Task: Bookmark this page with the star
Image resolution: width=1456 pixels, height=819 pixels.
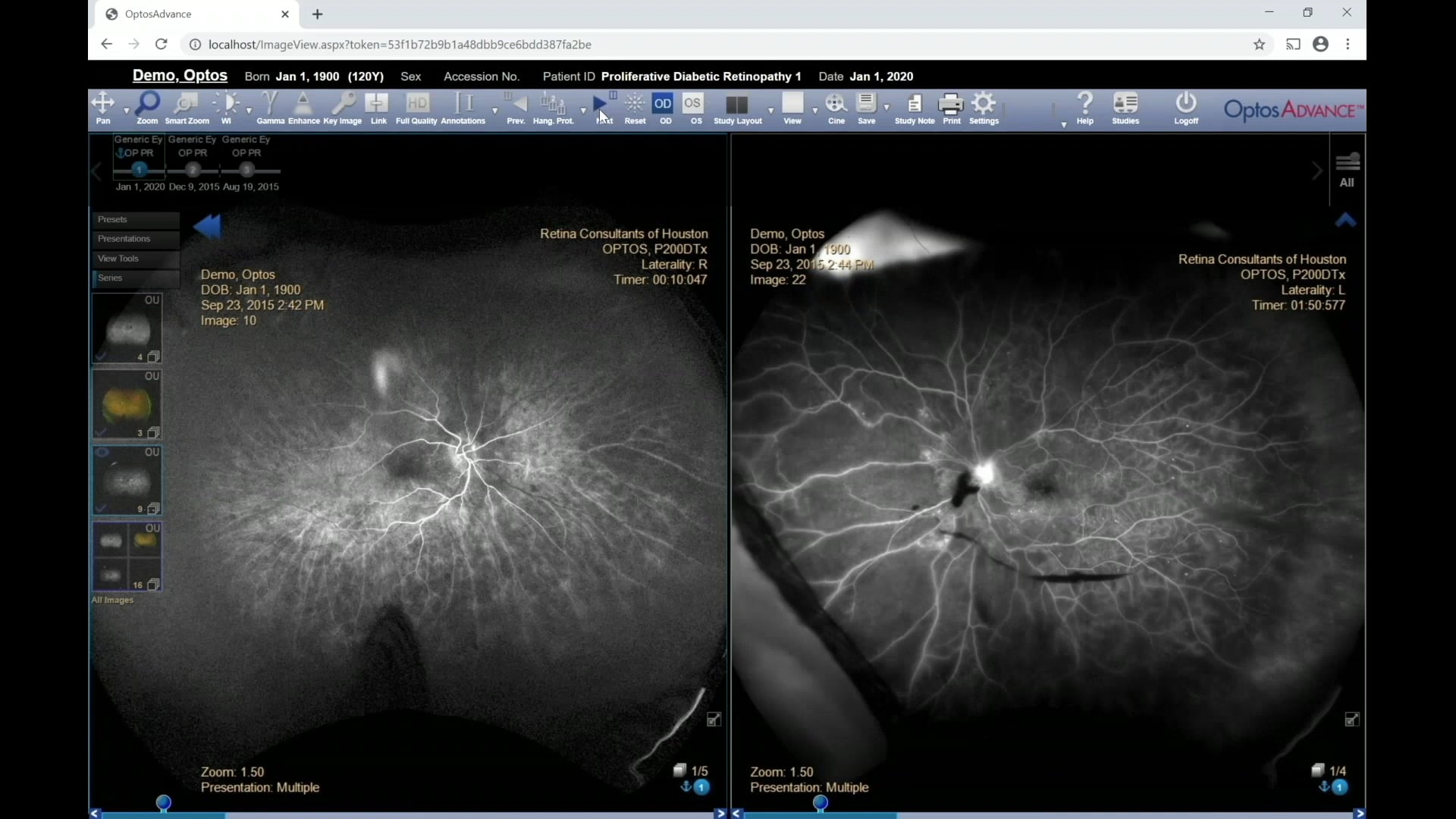Action: pos(1259,45)
